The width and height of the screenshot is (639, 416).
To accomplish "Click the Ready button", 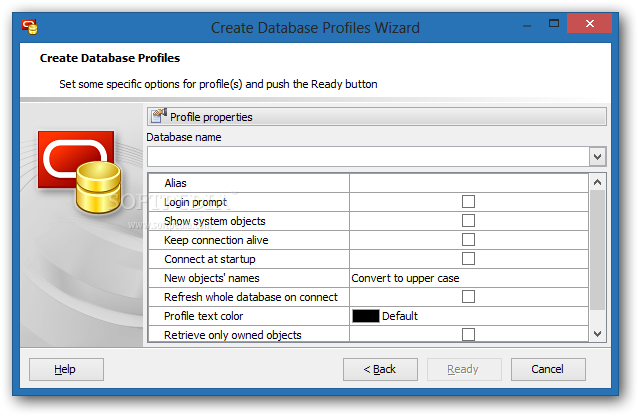I will click(464, 369).
